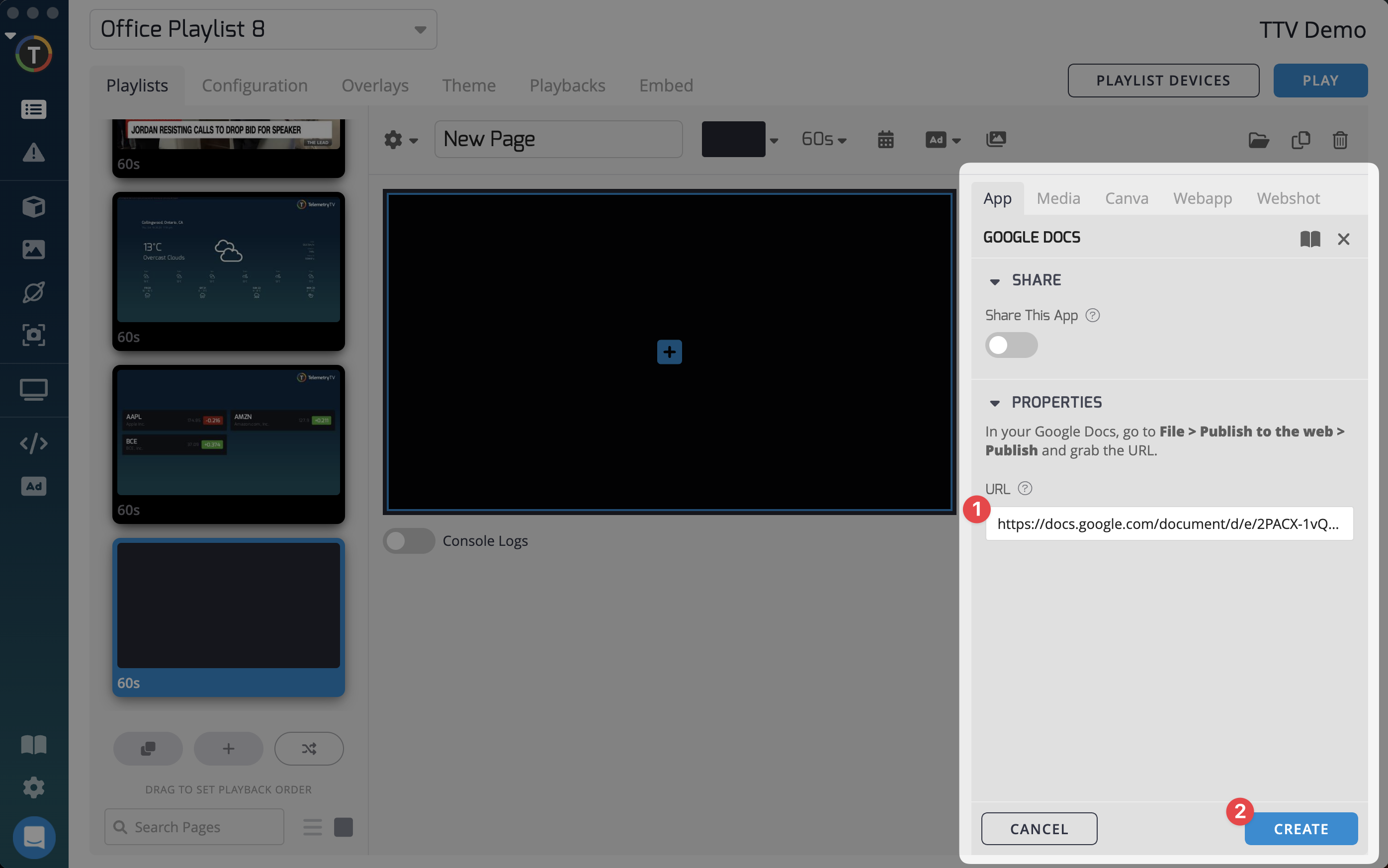Viewport: 1388px width, 868px height.
Task: Open the 60s duration dropdown
Action: pos(824,140)
